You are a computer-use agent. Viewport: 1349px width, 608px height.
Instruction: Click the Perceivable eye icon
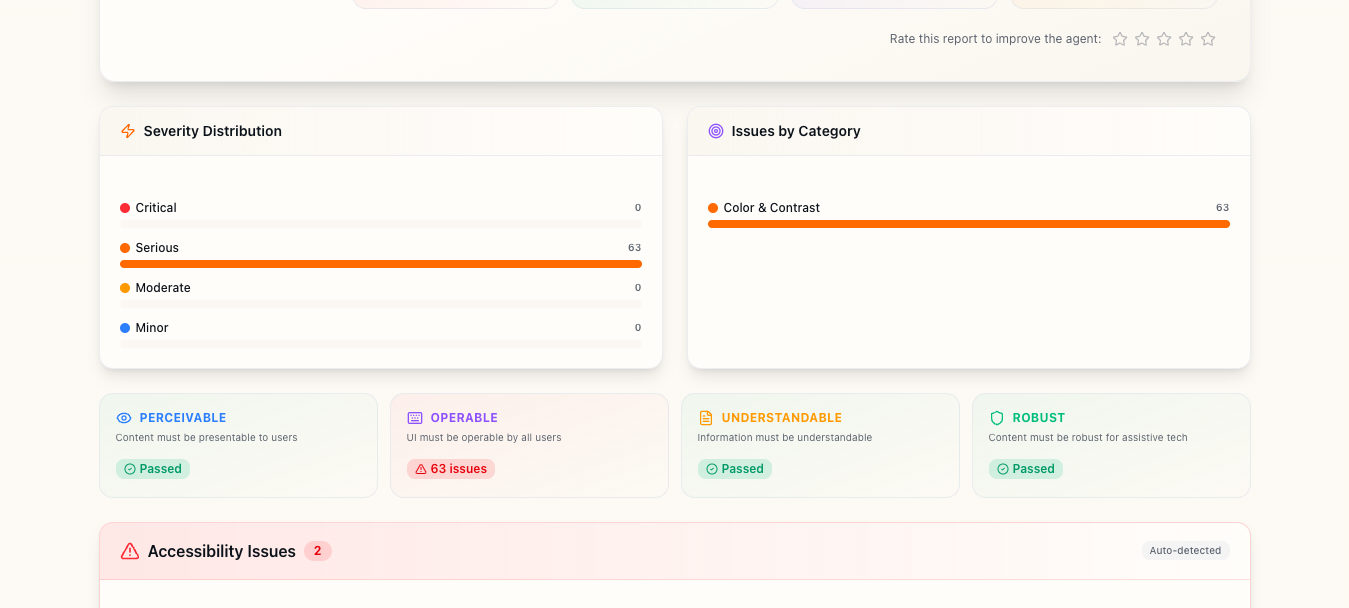[124, 418]
